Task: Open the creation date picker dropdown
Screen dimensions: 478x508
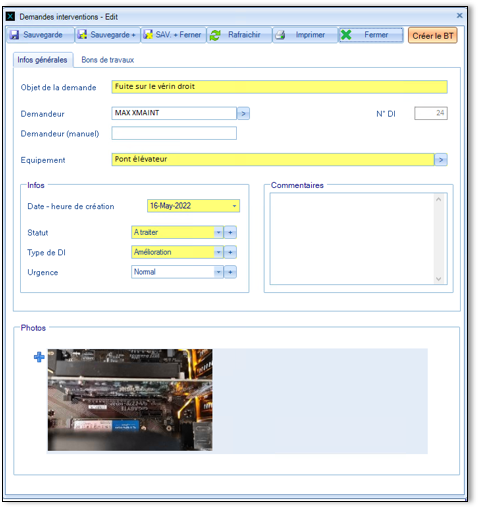Action: [234, 206]
